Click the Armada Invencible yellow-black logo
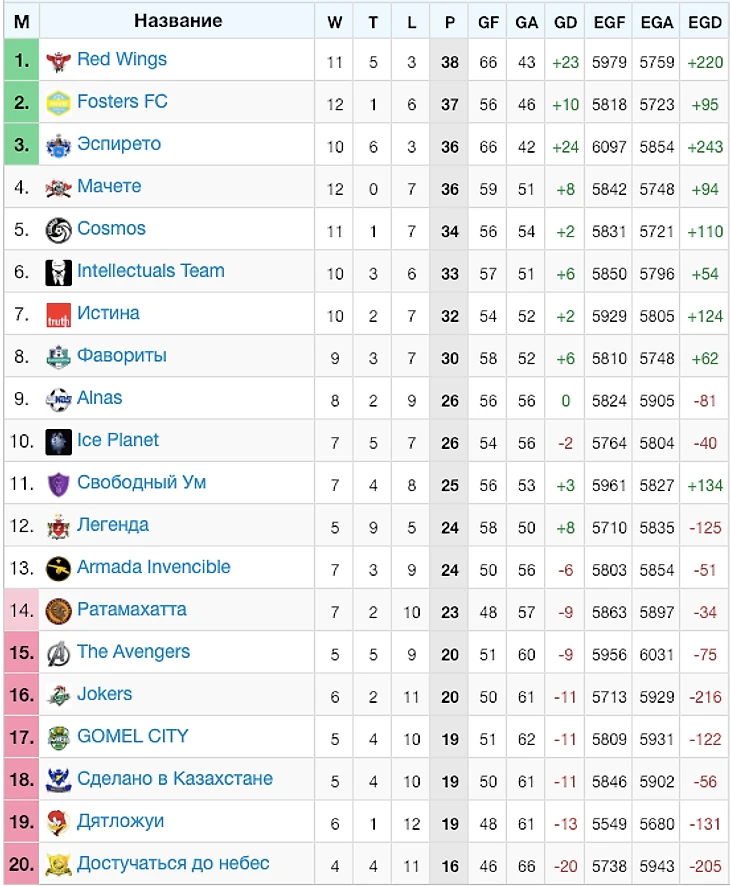This screenshot has height=886, width=730. (x=58, y=569)
